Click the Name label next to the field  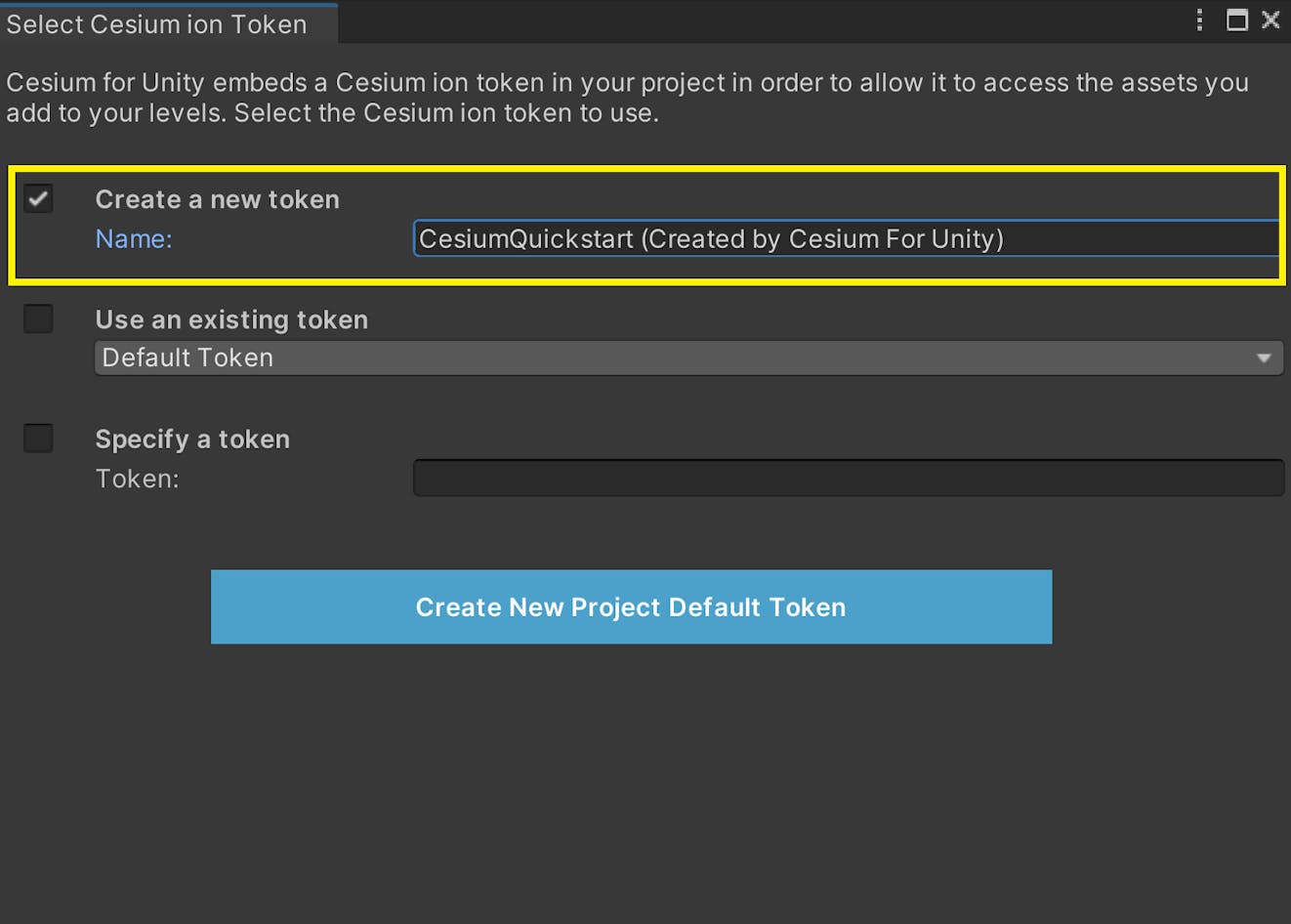click(133, 238)
